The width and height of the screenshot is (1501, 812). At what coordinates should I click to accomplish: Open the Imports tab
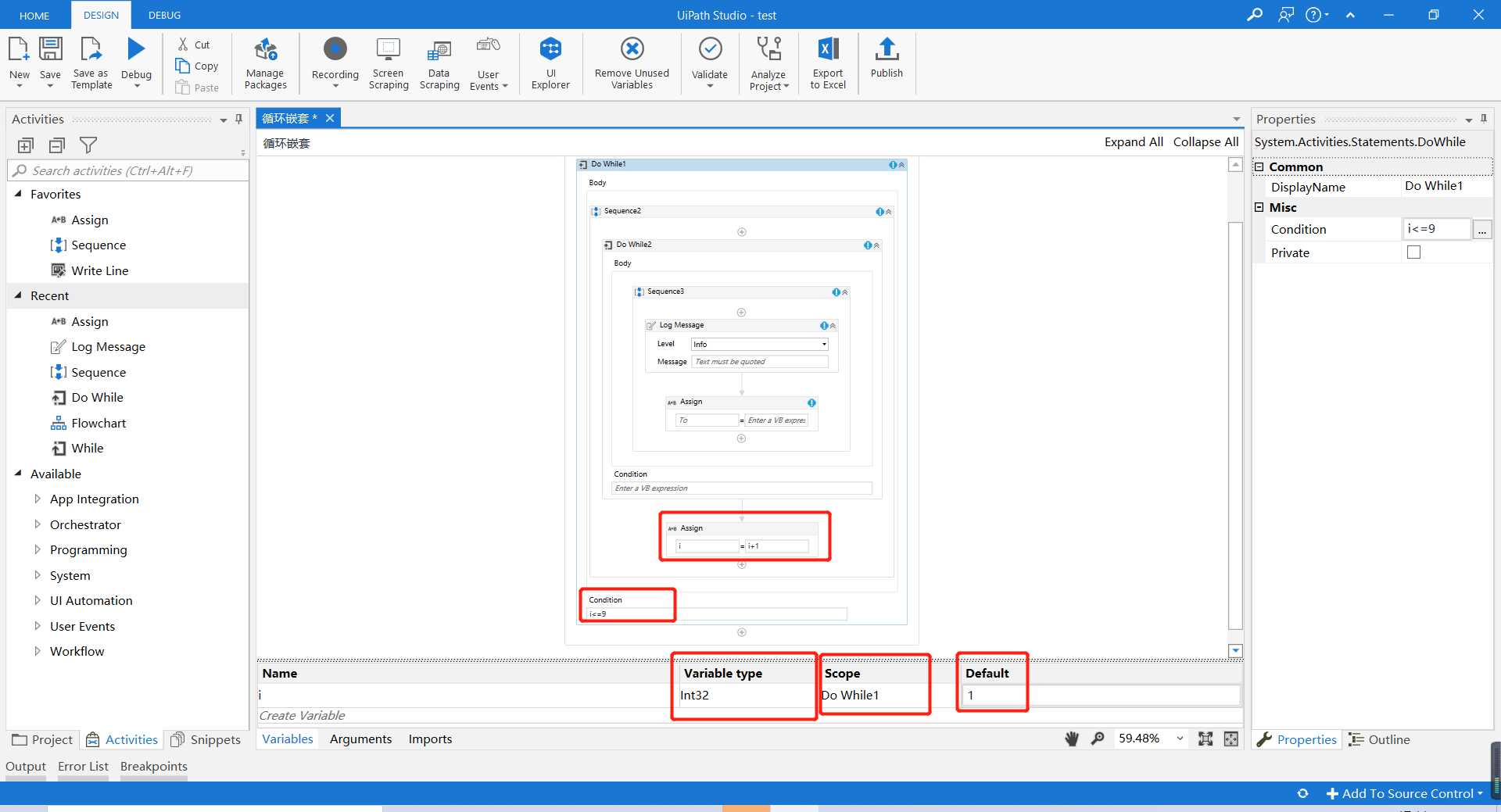(x=430, y=739)
